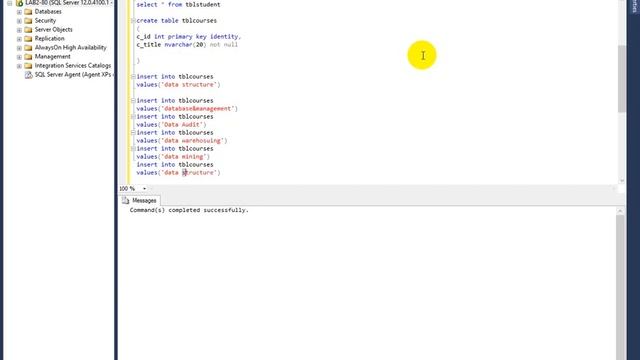The height and width of the screenshot is (360, 640).
Task: Collapse the LAB2-80 server node
Action: (x=10, y=3)
